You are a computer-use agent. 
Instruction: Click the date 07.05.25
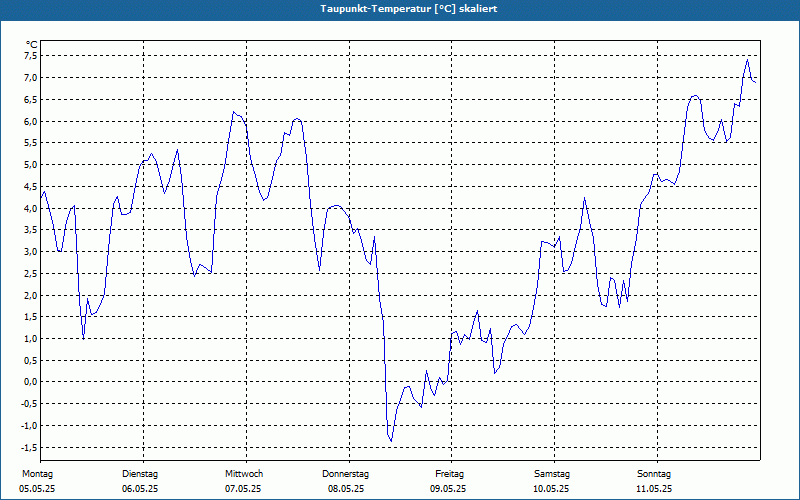coord(243,489)
